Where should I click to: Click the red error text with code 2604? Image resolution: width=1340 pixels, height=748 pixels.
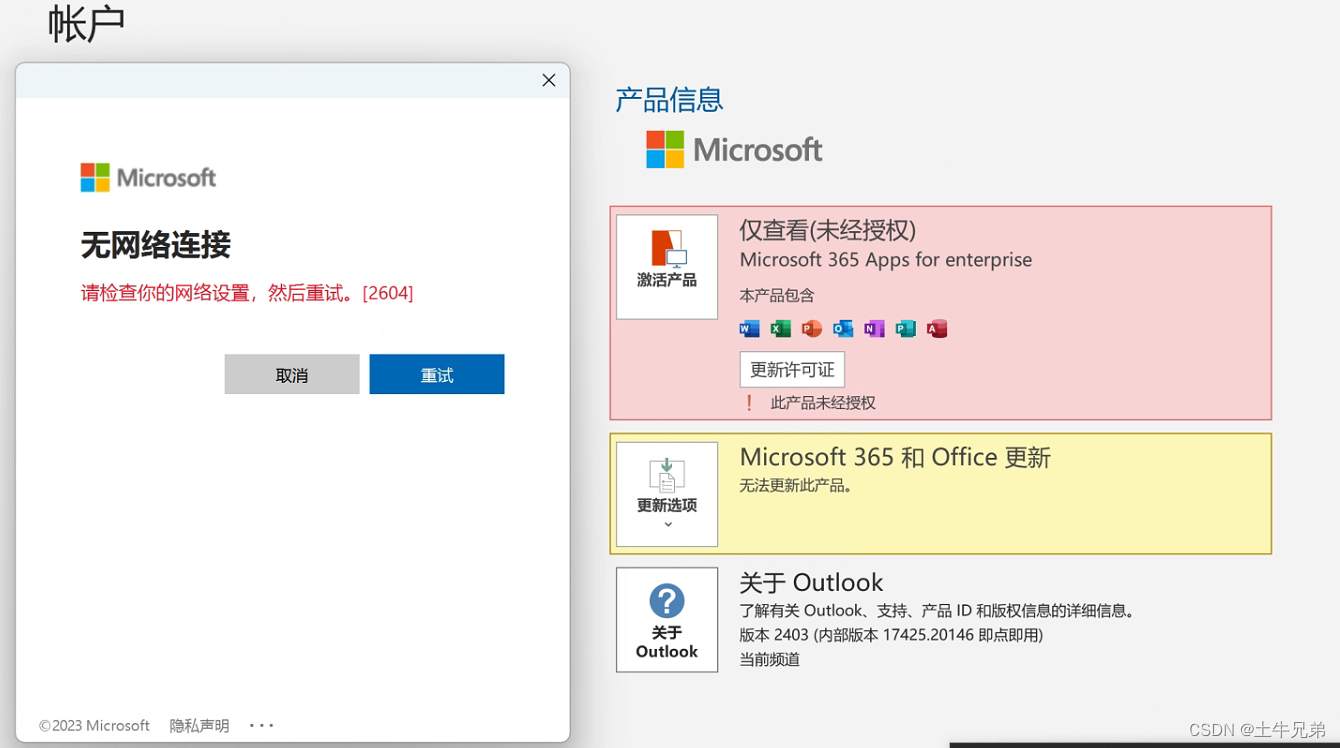click(x=247, y=293)
